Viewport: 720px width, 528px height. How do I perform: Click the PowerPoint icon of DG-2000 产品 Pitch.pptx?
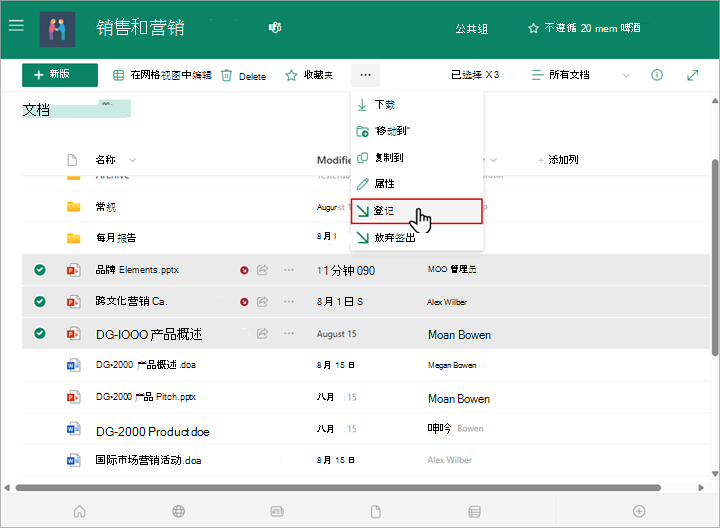[x=73, y=397]
